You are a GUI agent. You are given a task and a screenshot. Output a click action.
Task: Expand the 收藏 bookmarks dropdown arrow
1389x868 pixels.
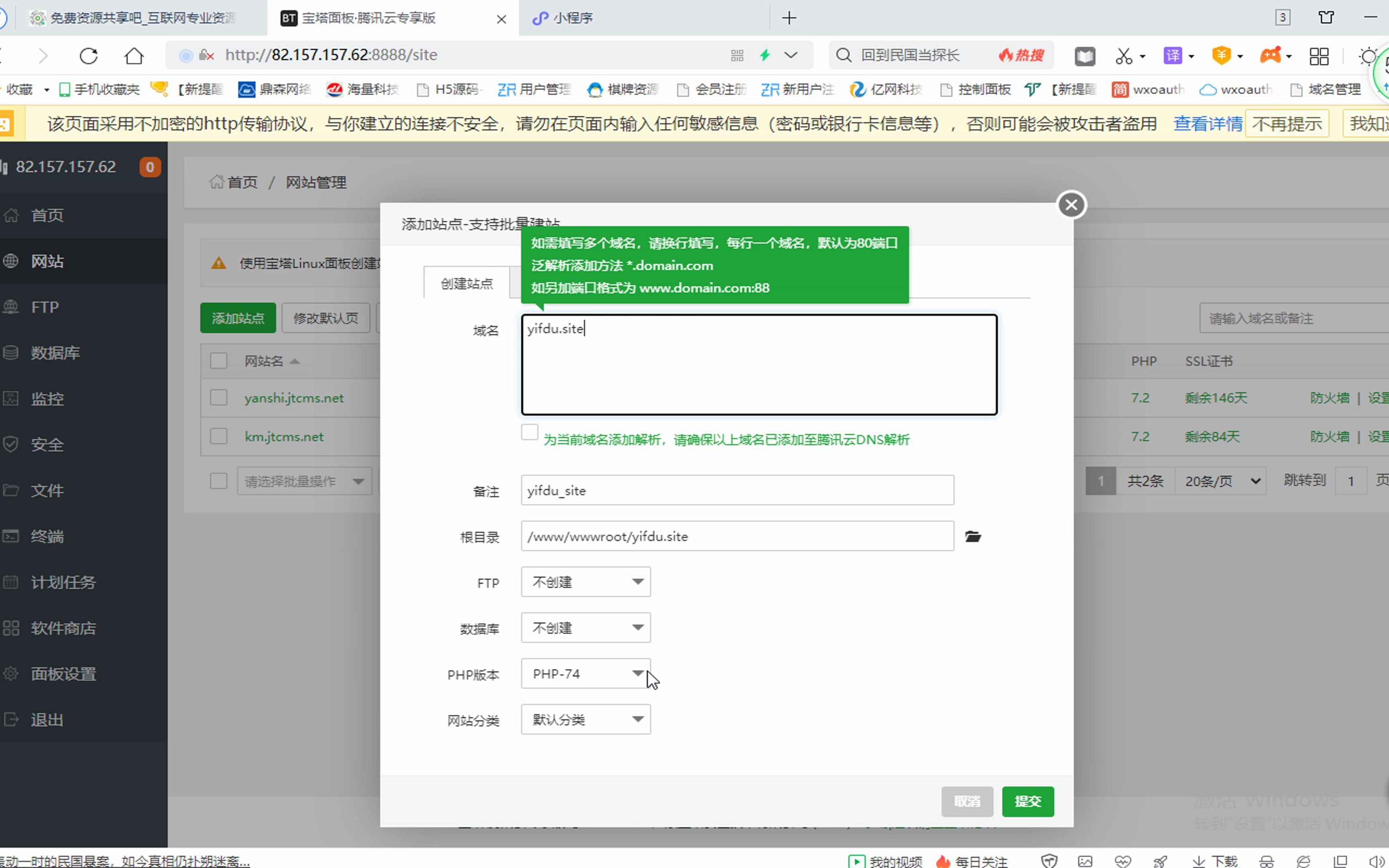47,90
